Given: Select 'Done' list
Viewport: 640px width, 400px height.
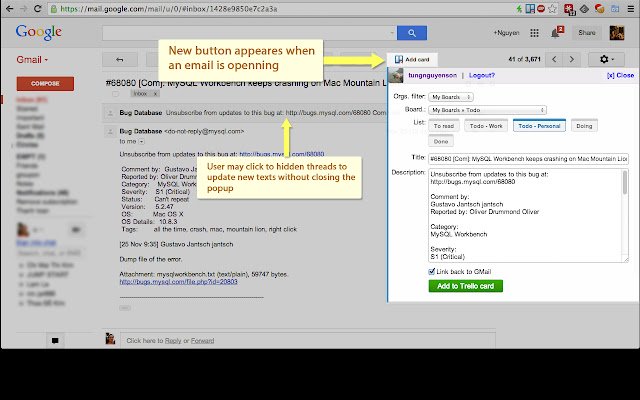Looking at the screenshot, I should point(441,142).
